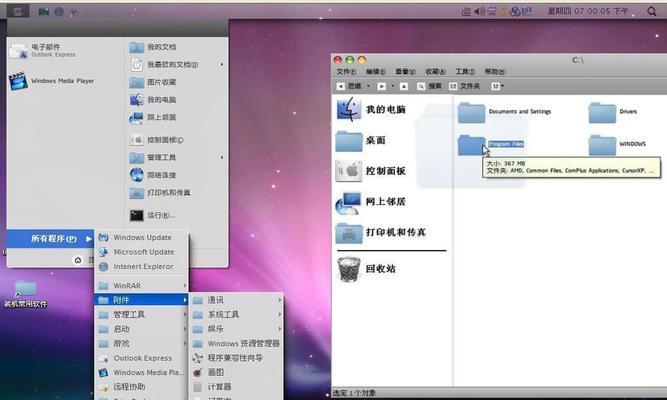Open 打印机和传真 in explorer sidebar
Screen dimensions: 667x400
(381, 232)
